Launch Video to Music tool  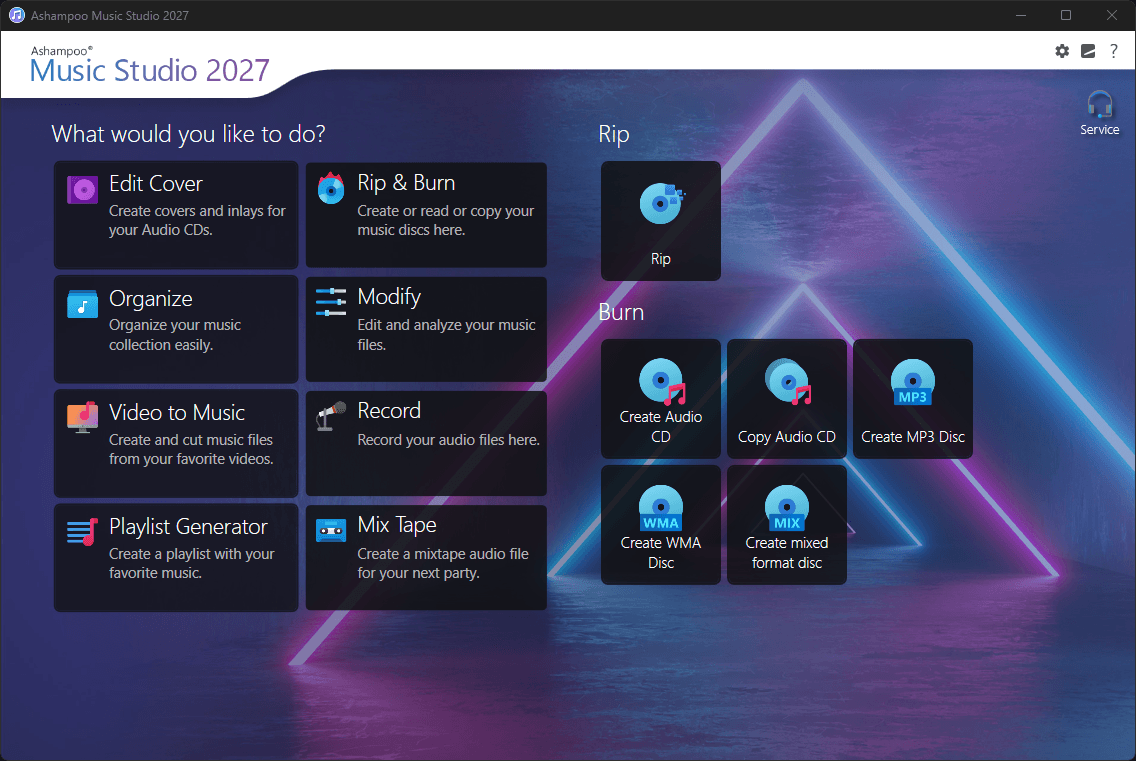coord(176,443)
